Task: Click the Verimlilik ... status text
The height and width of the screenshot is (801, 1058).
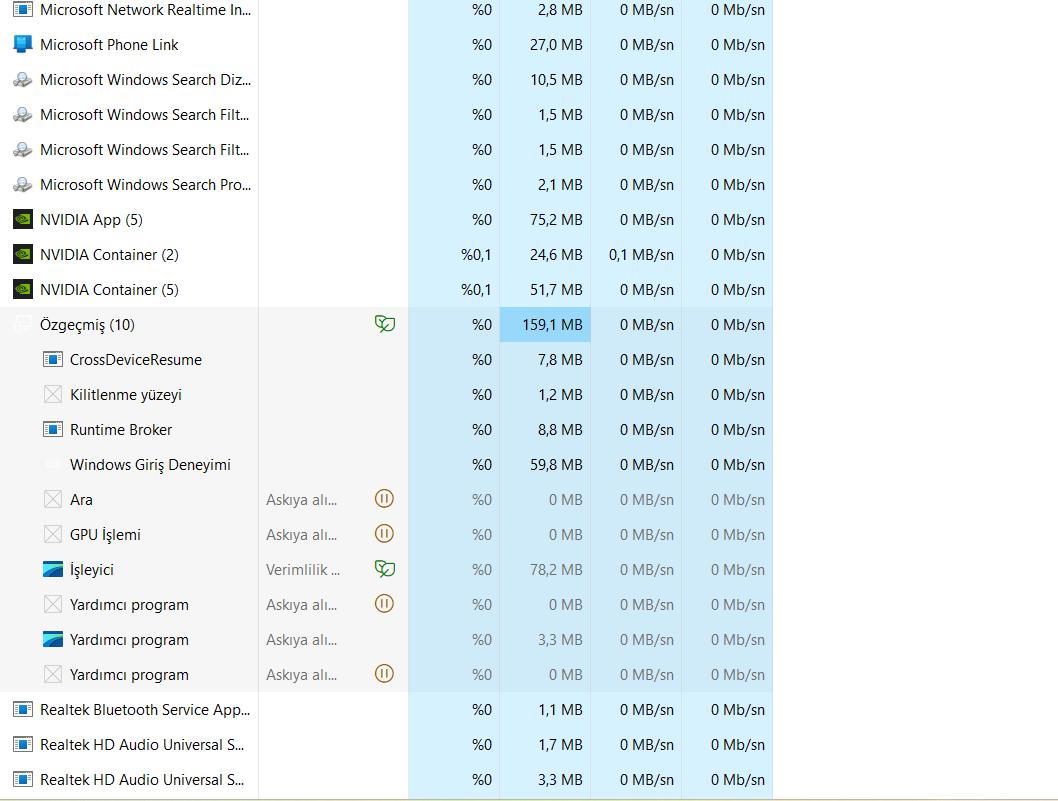Action: pyautogui.click(x=303, y=570)
